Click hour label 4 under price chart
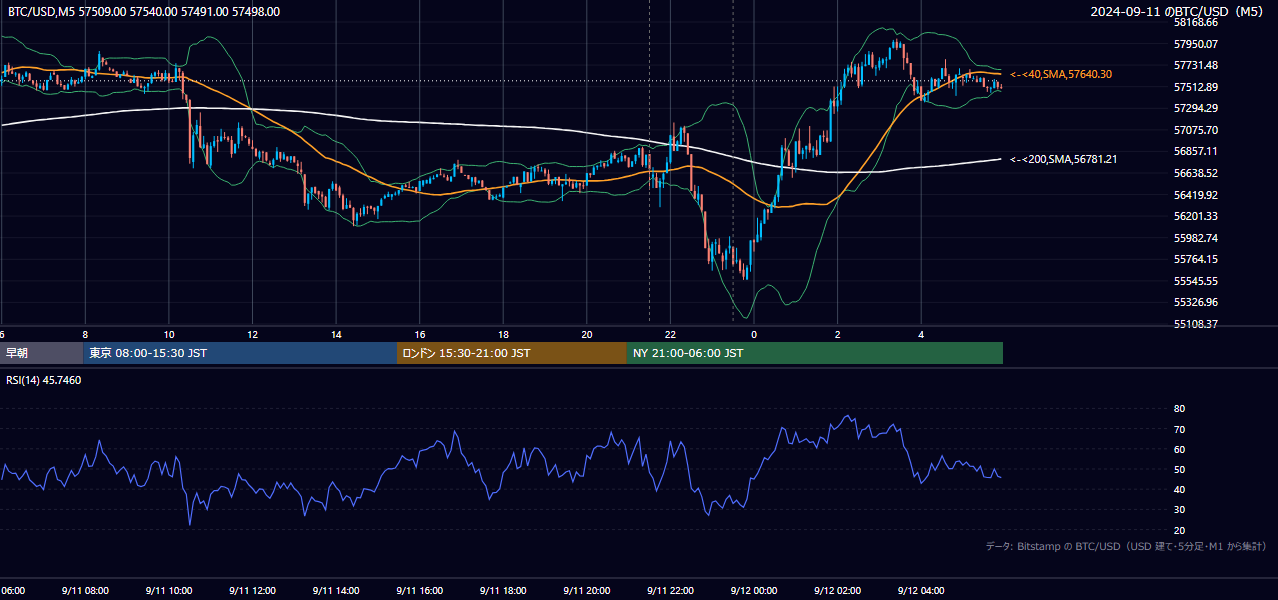Image resolution: width=1278 pixels, height=600 pixels. (921, 335)
